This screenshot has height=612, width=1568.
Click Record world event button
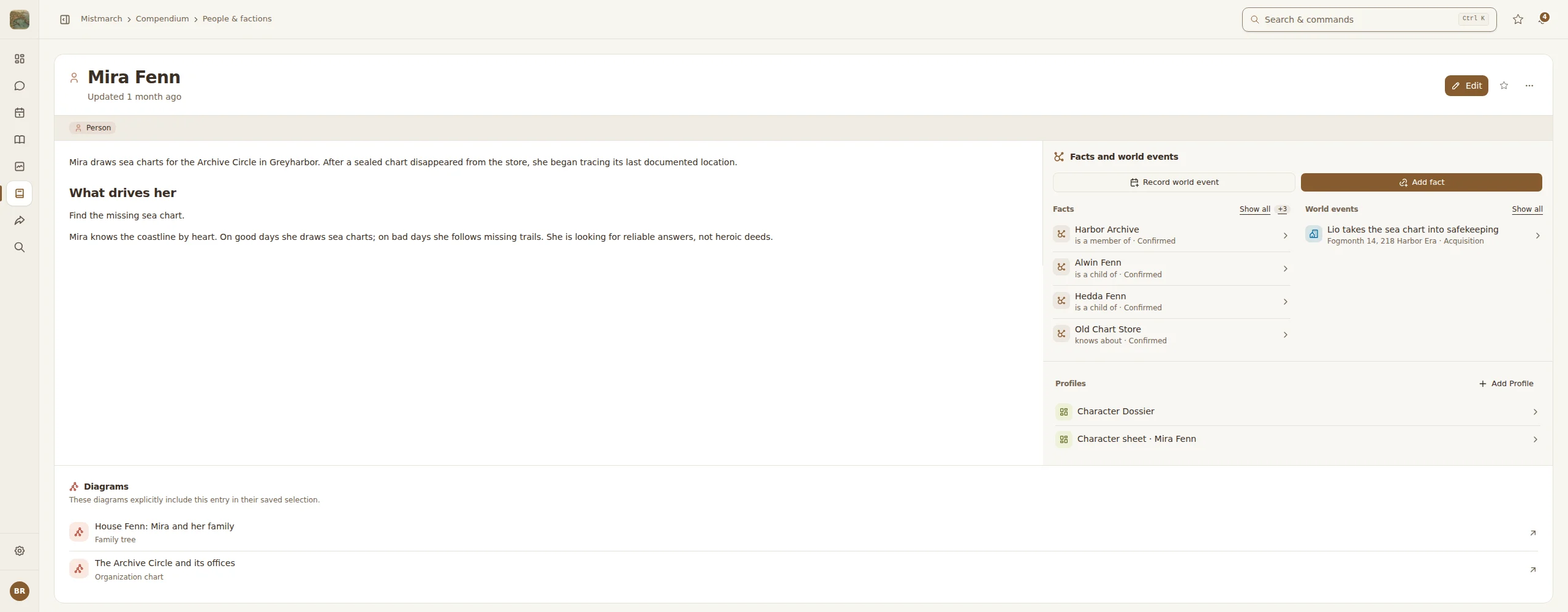pyautogui.click(x=1174, y=182)
